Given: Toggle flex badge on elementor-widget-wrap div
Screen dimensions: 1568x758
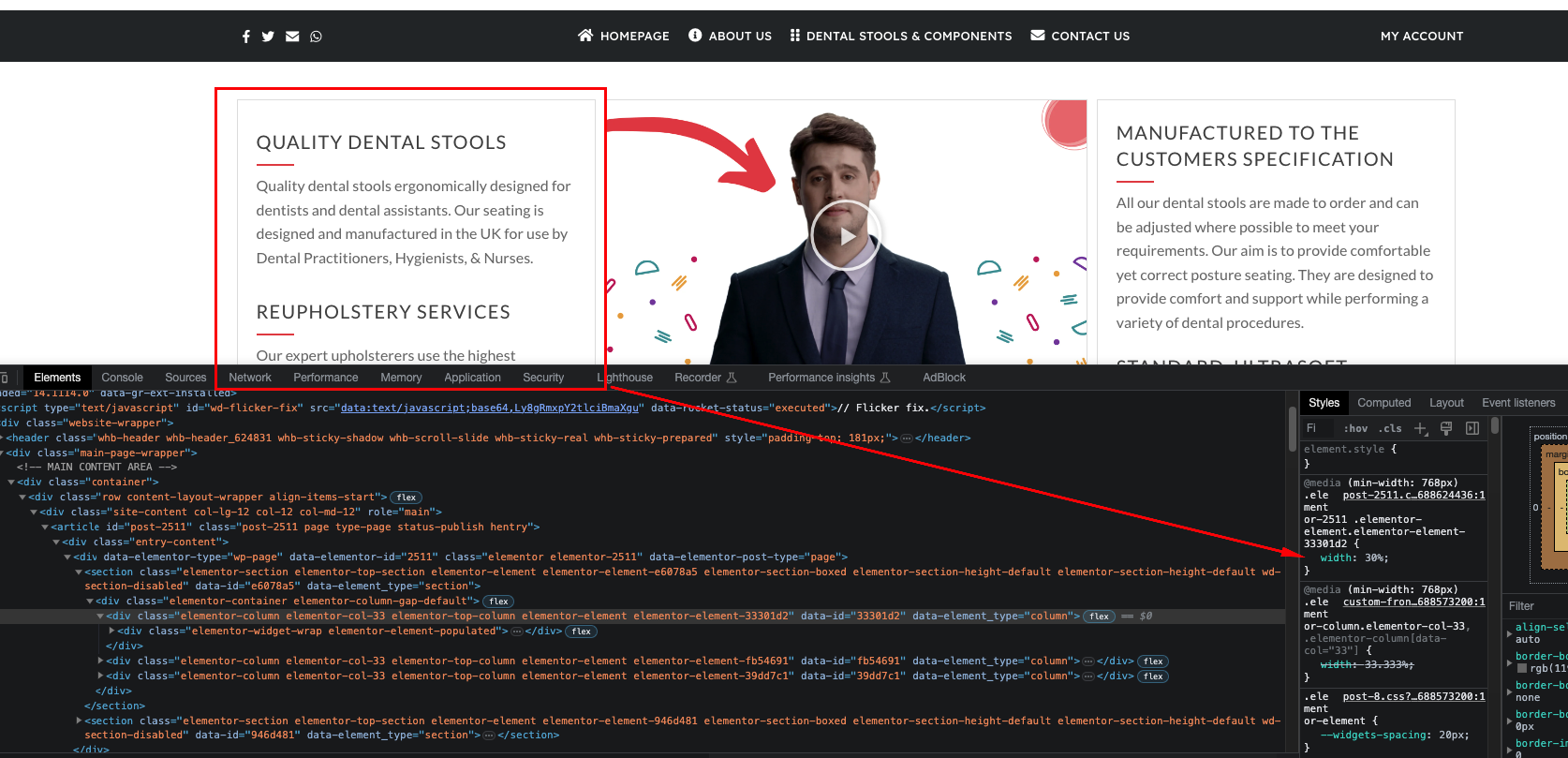Looking at the screenshot, I should 582,632.
